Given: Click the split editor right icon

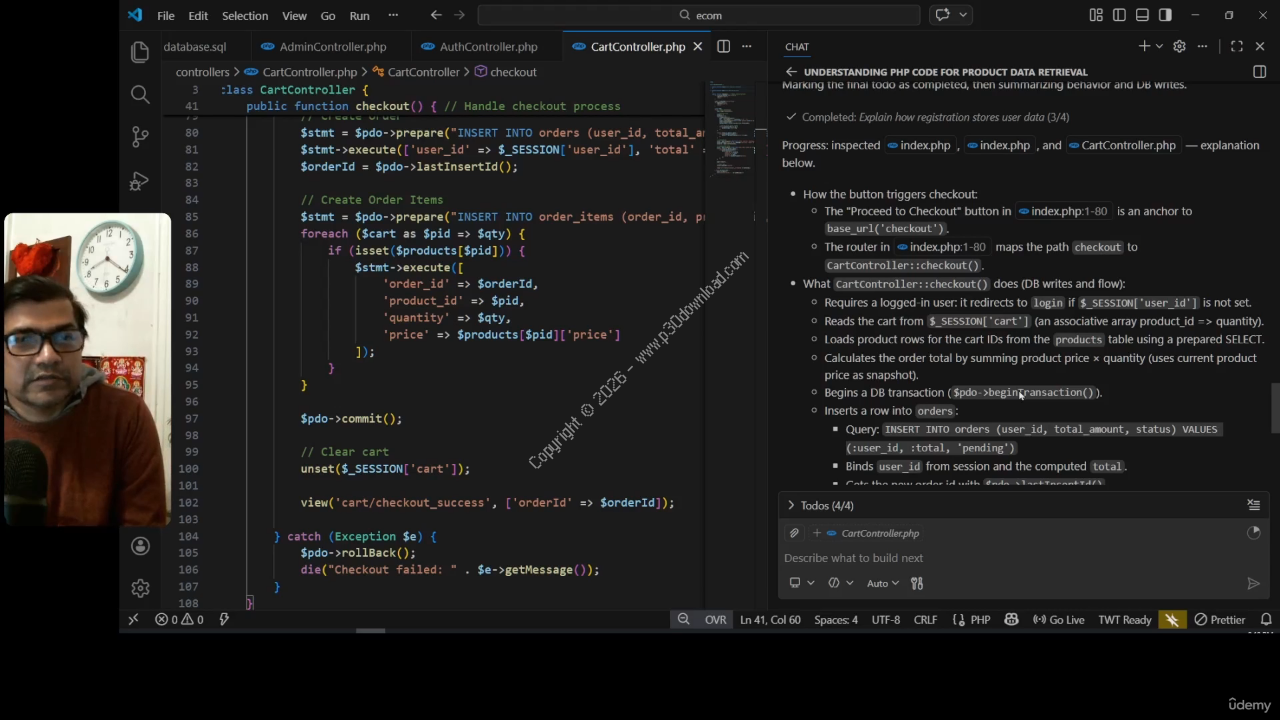Looking at the screenshot, I should pyautogui.click(x=723, y=46).
